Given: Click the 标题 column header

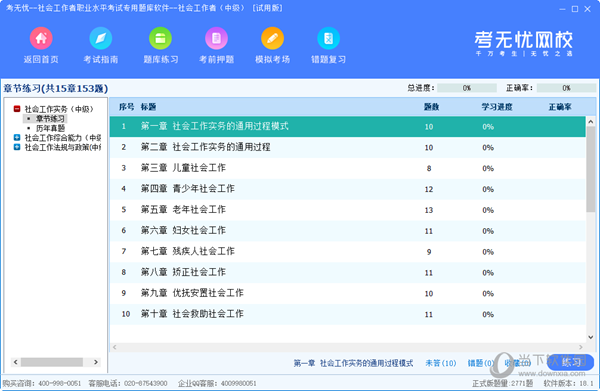Looking at the screenshot, I should click(x=148, y=107).
